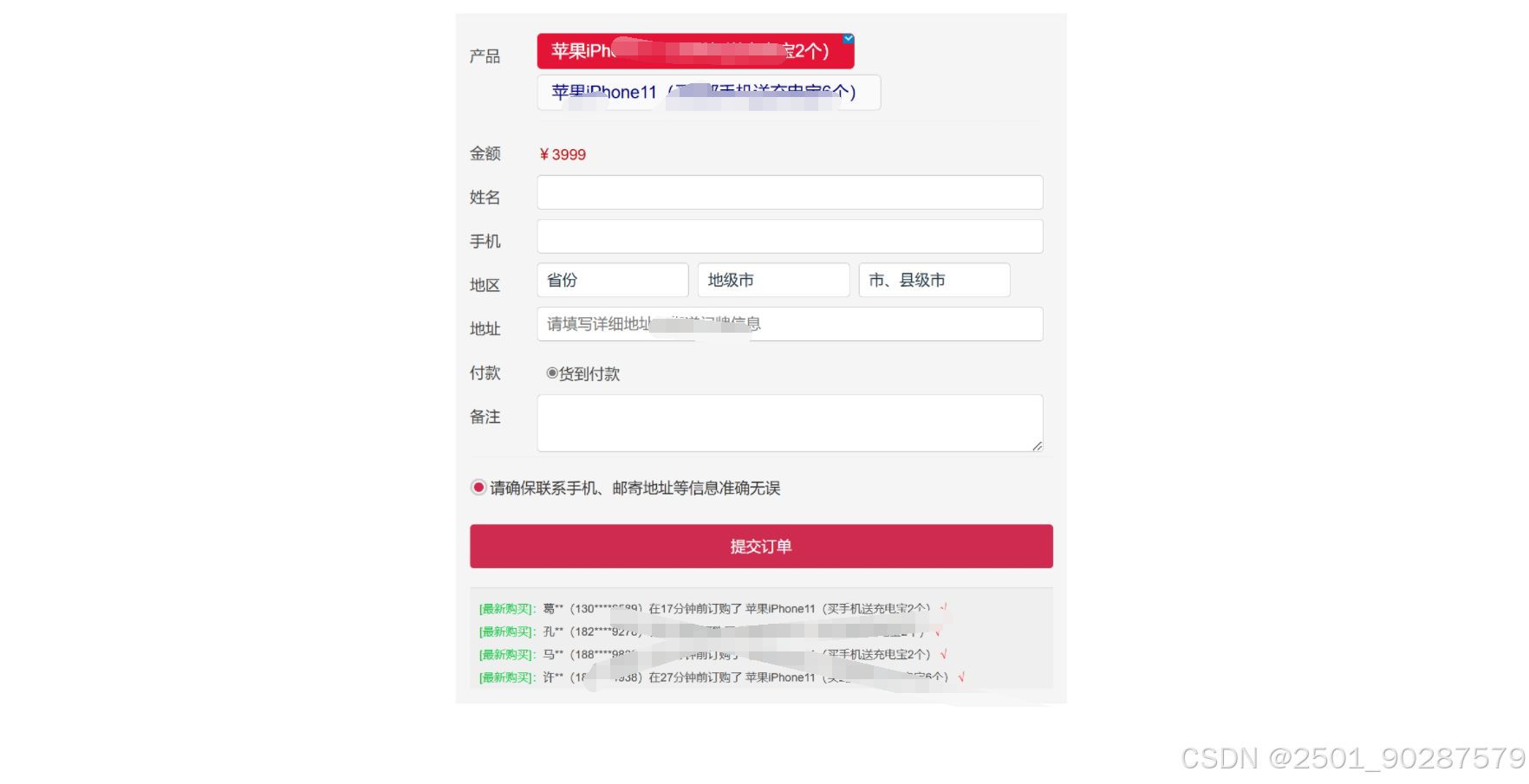Select the 苹果iPhone11 送充电宝6个 product option

pos(707,92)
